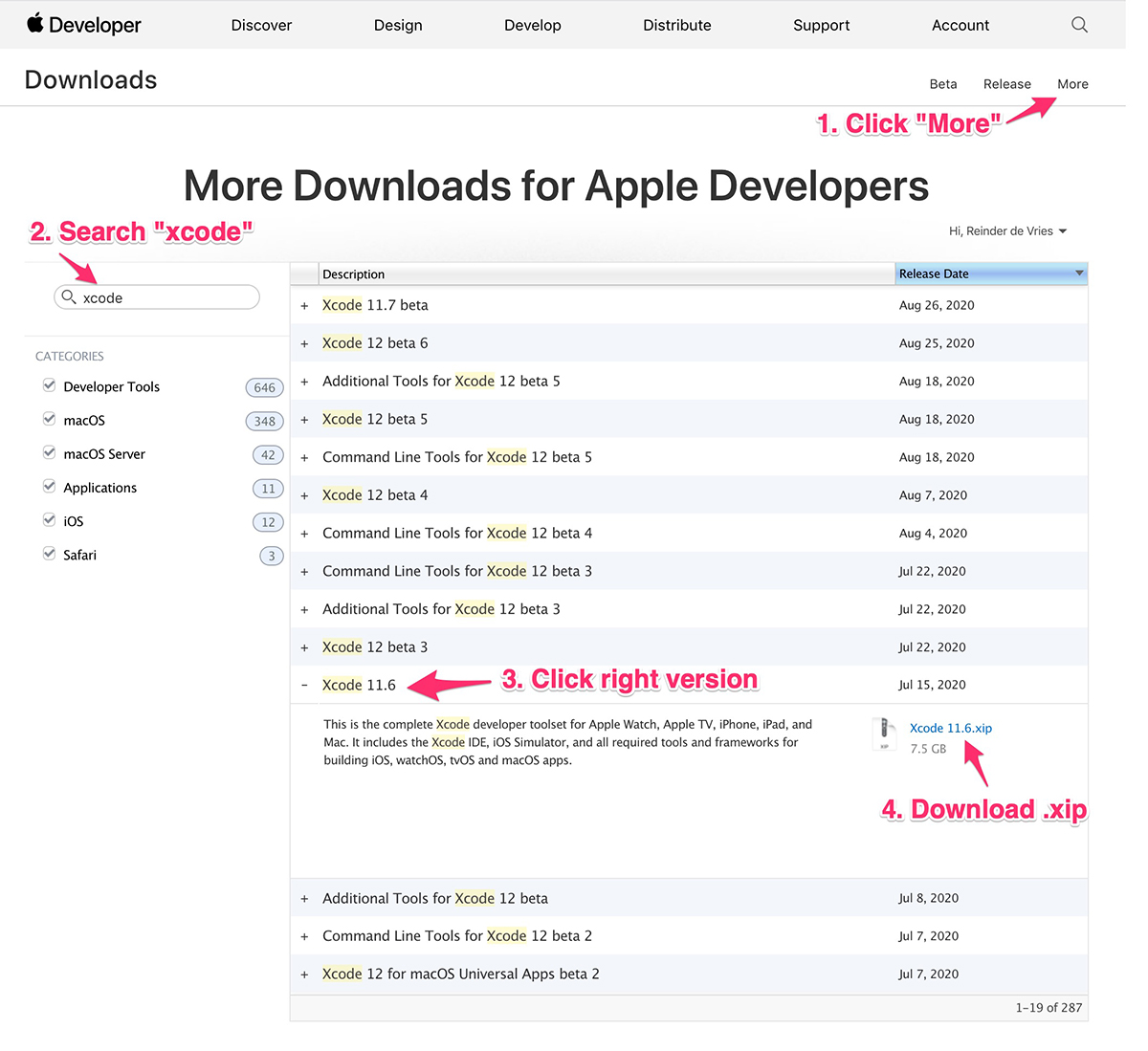Click the Developer Tools count badge 646
1148x1051 pixels.
click(265, 387)
